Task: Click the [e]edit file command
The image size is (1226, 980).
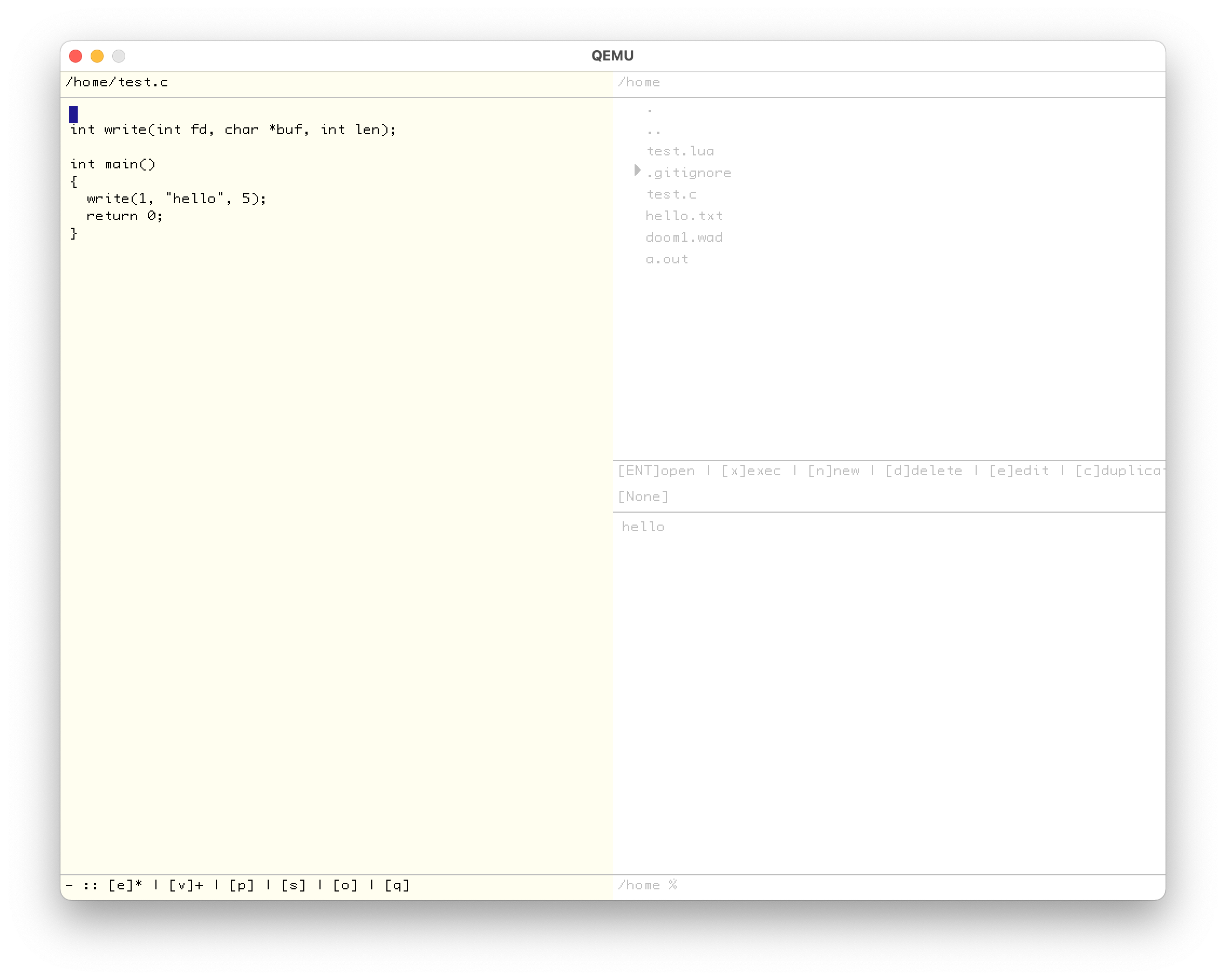Action: point(1018,471)
